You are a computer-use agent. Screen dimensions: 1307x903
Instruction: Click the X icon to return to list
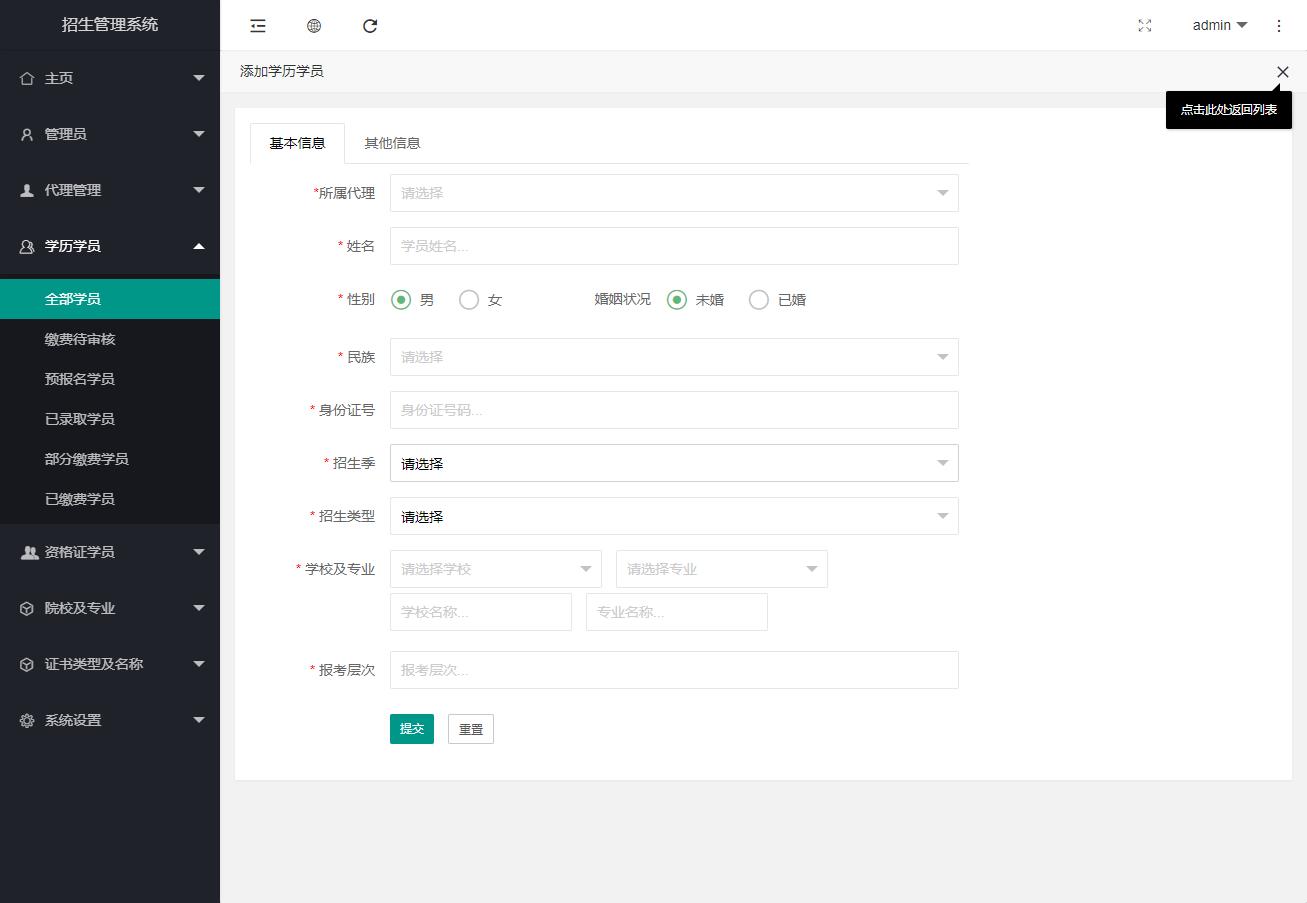click(1282, 72)
